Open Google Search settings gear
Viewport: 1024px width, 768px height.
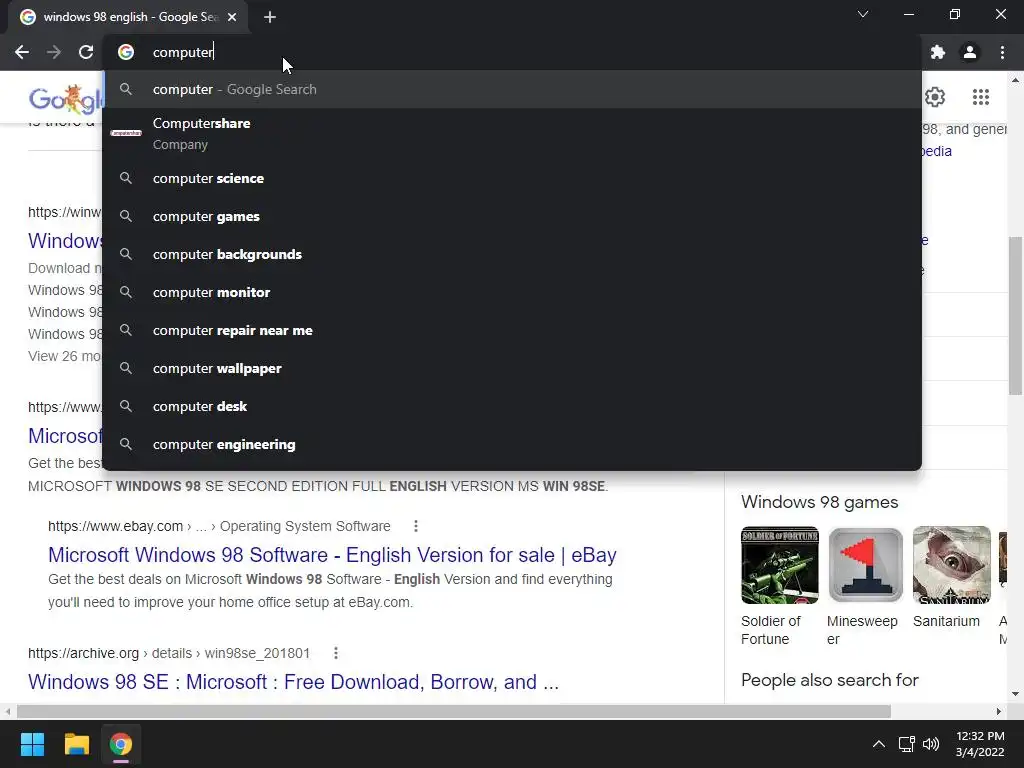935,97
